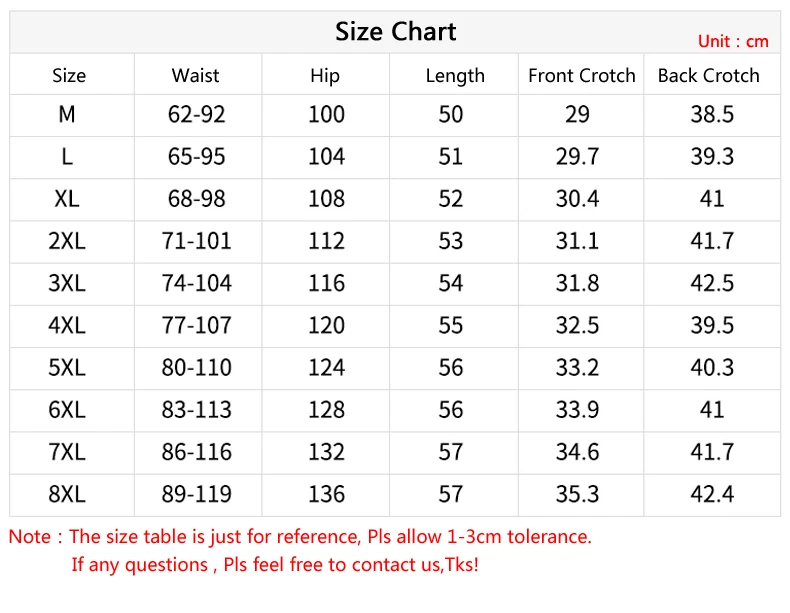The height and width of the screenshot is (613, 790).
Task: Click the M size row label
Action: [x=67, y=115]
